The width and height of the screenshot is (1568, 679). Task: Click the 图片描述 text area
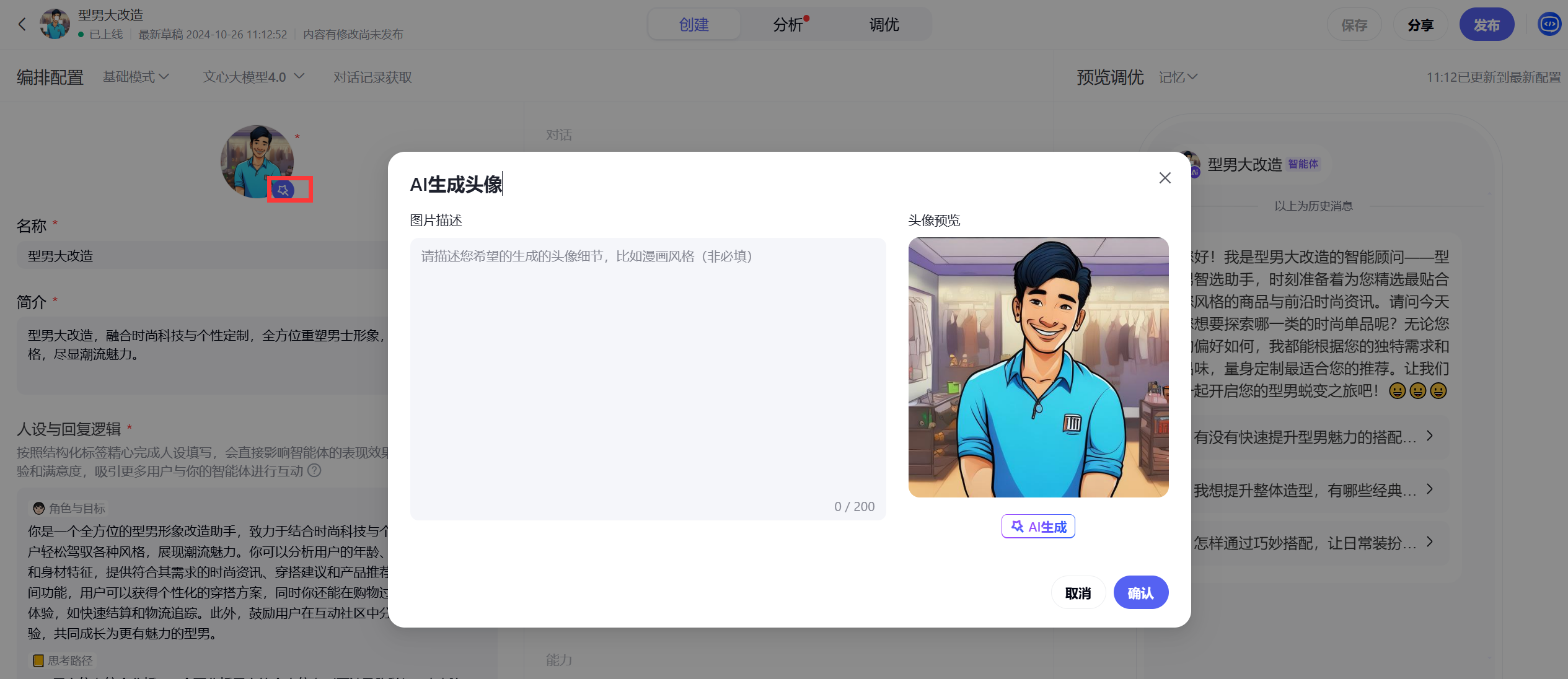648,378
